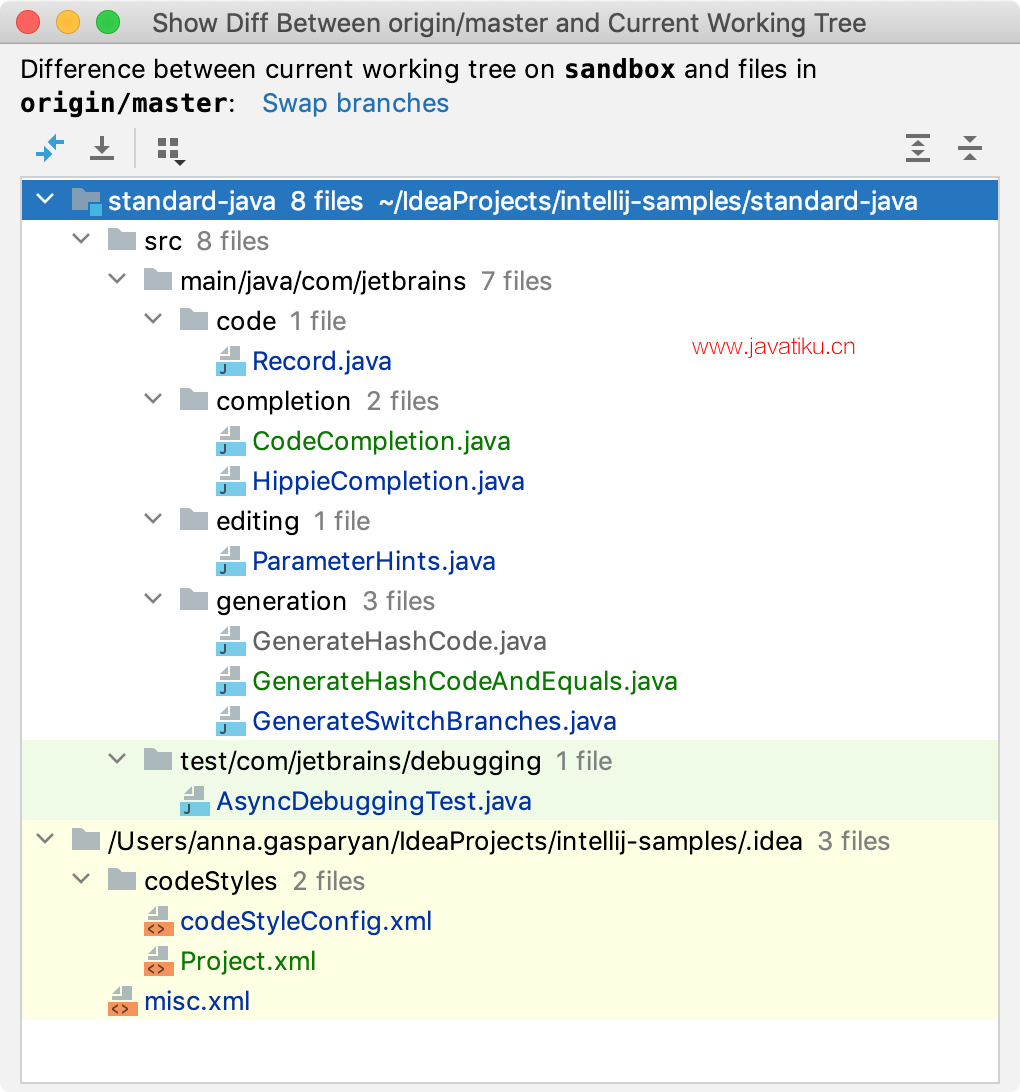Screen dimensions: 1020x1092
Task: Click the misc.xml file icon
Action: (x=123, y=1001)
